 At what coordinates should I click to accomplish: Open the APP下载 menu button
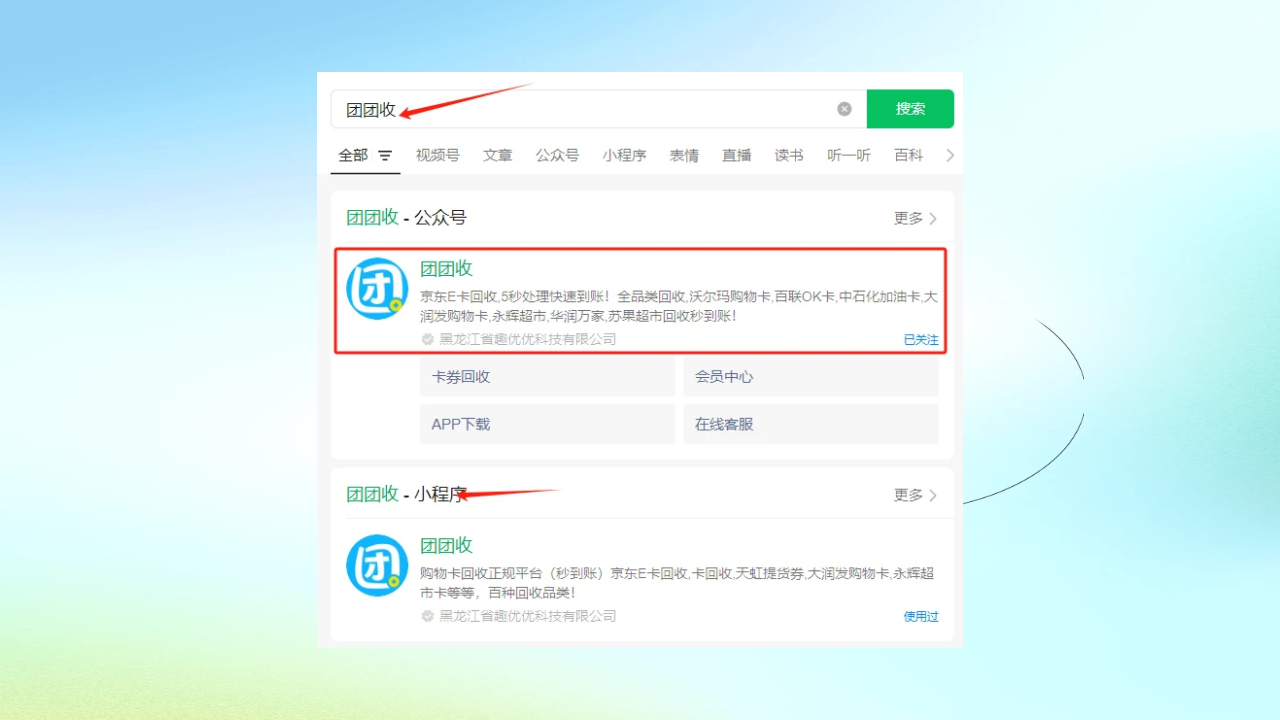click(x=548, y=424)
